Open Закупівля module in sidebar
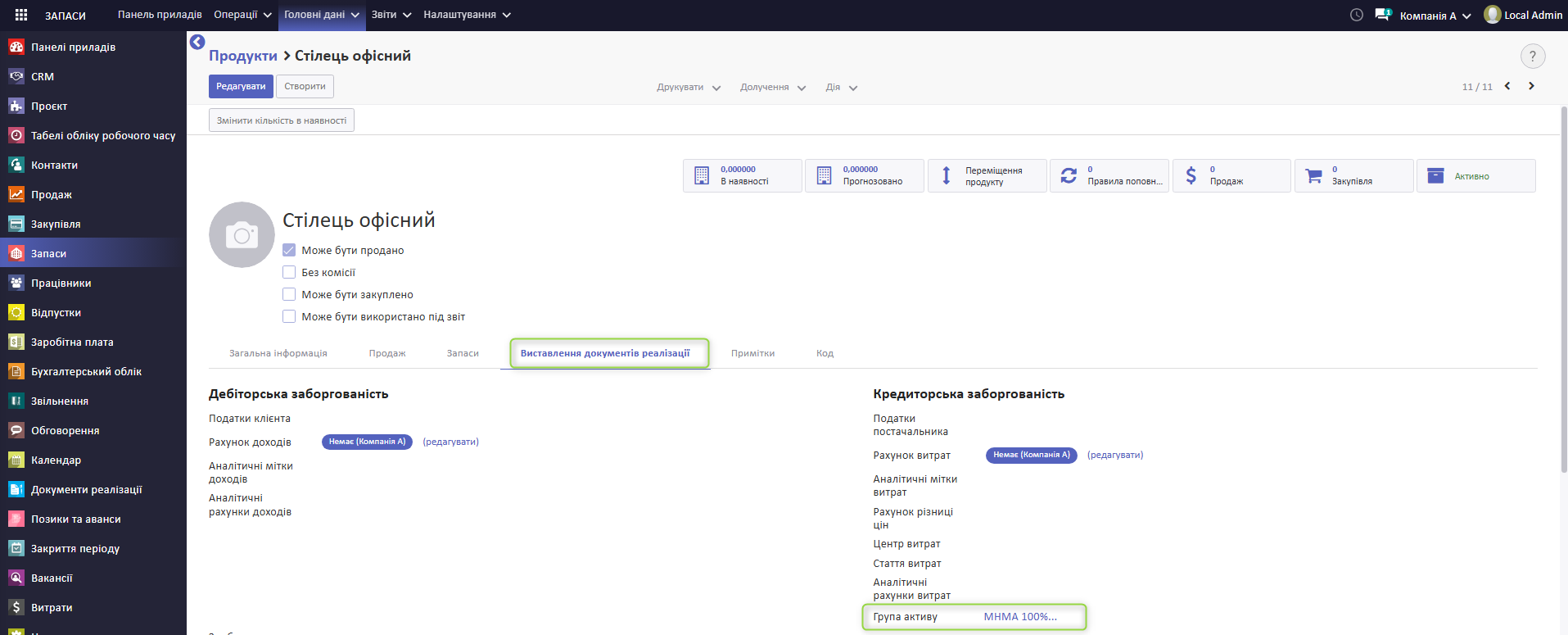Screen dimensions: 1568x635 (x=93, y=224)
